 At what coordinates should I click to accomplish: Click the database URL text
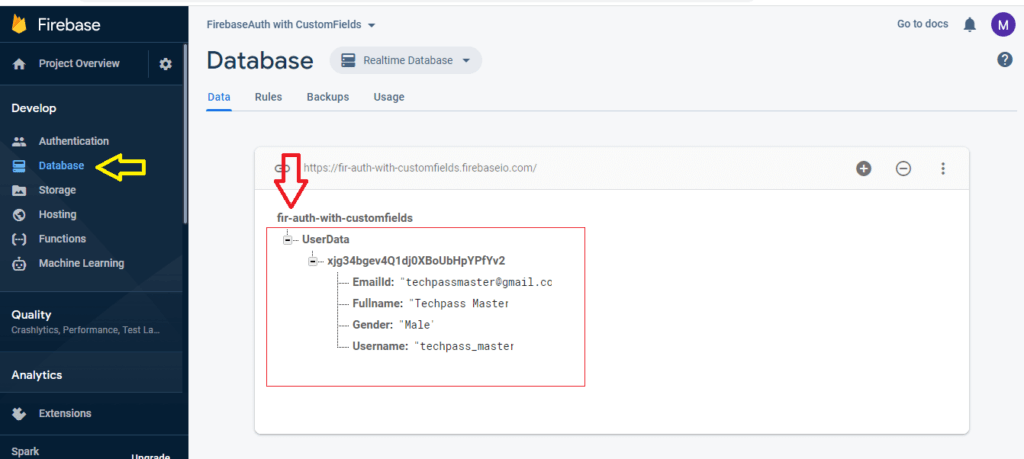(420, 168)
